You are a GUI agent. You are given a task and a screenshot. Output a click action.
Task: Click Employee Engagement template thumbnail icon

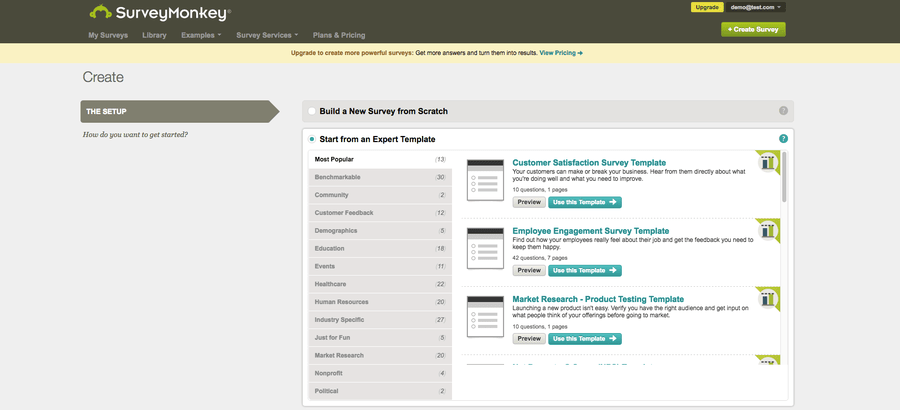point(485,248)
